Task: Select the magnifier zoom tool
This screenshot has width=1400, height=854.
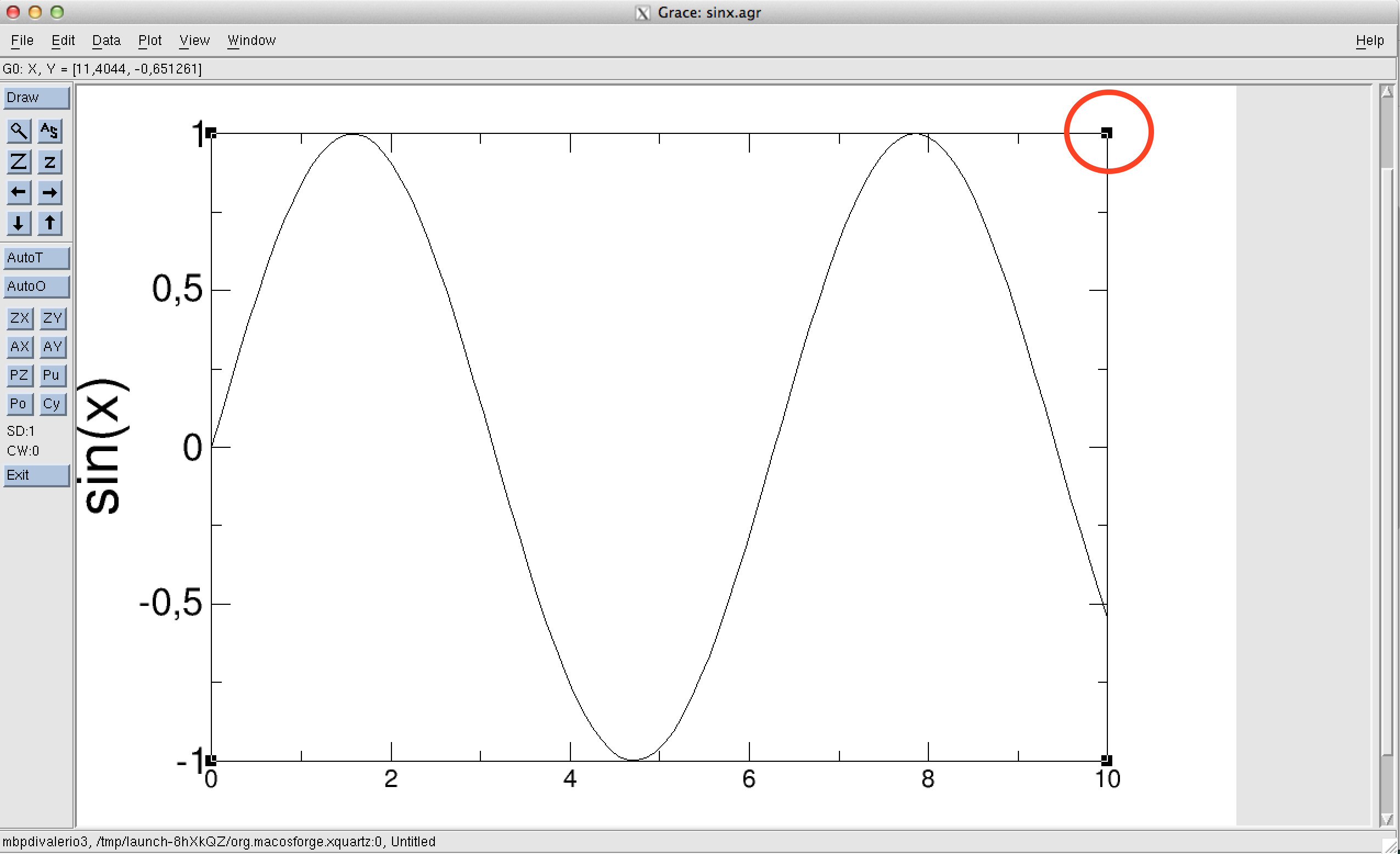Action: pos(19,131)
